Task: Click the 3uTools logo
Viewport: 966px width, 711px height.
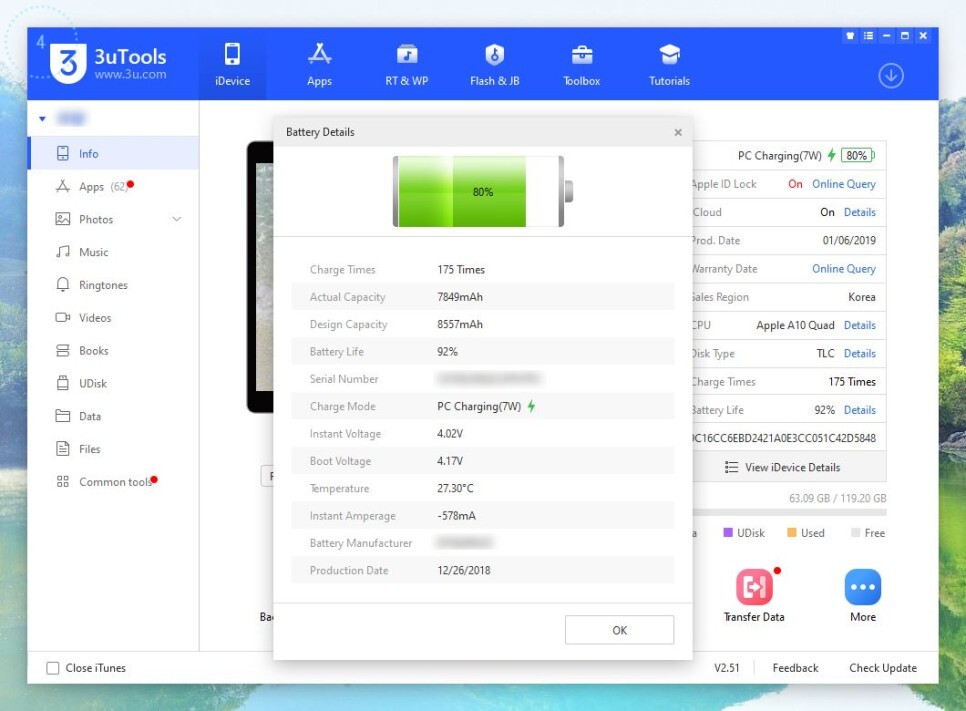Action: pos(108,63)
